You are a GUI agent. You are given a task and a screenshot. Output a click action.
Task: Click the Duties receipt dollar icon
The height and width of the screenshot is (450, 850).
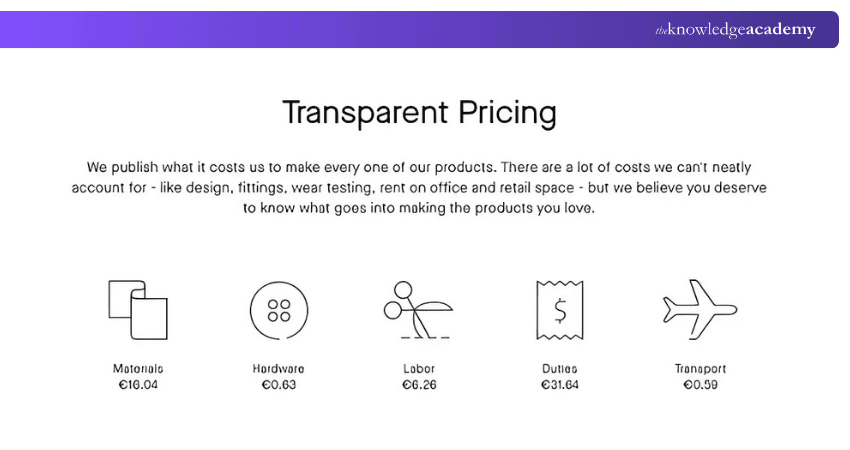click(560, 310)
